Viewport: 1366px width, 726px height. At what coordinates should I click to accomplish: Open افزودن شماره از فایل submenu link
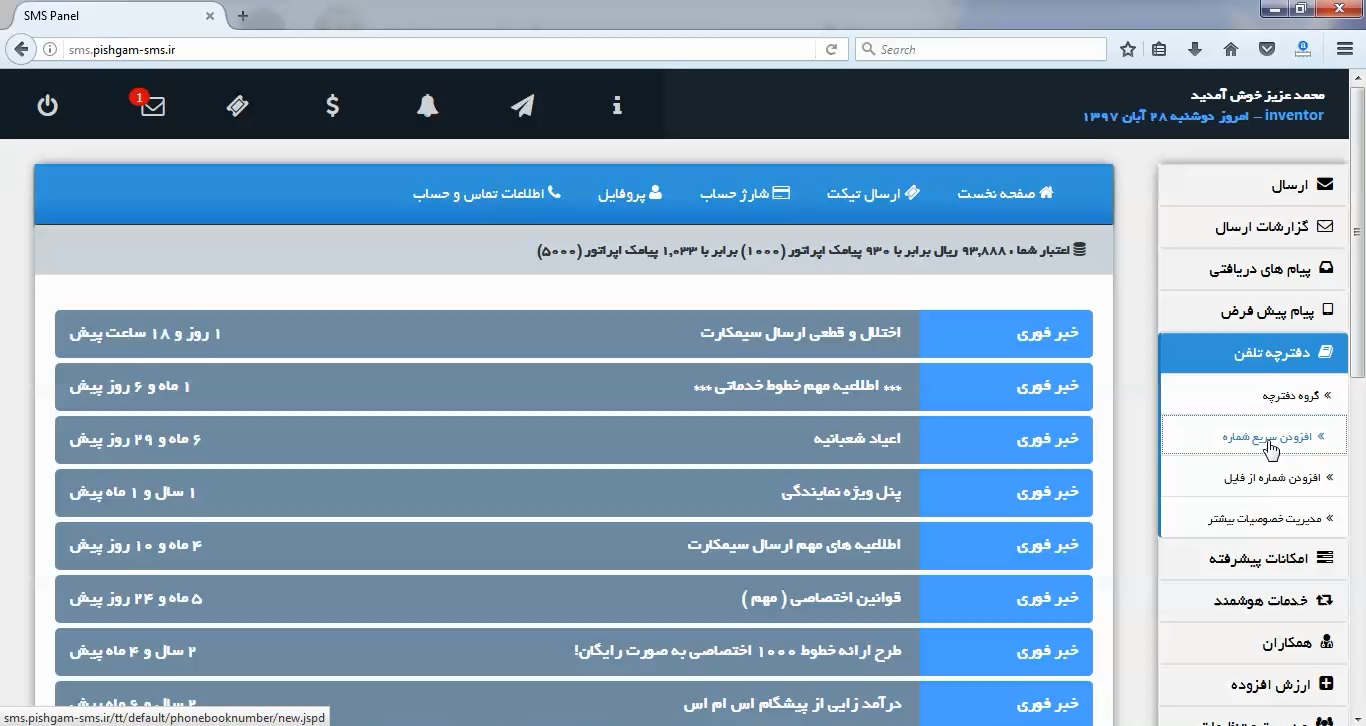pyautogui.click(x=1254, y=477)
